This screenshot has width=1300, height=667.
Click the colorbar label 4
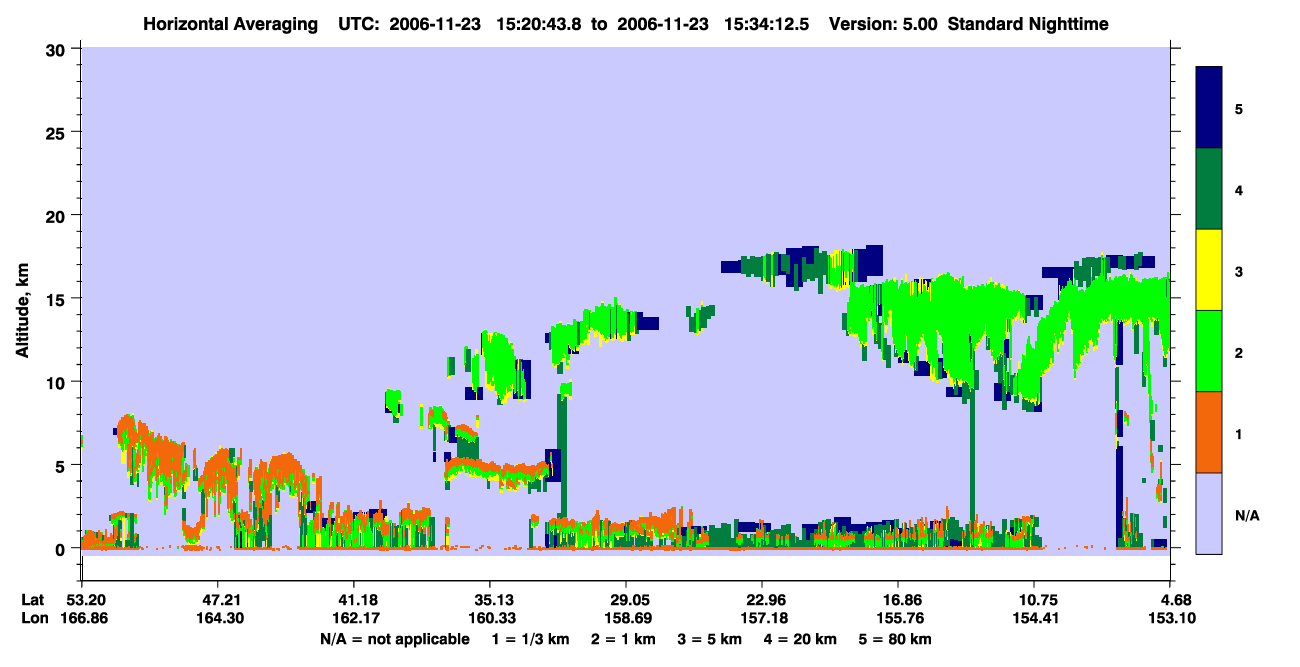1239,189
